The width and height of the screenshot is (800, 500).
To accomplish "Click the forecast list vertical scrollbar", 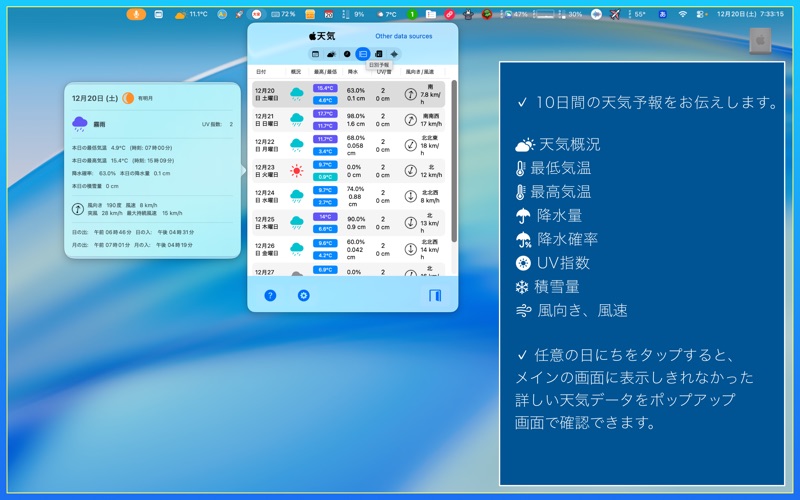I will click(454, 161).
